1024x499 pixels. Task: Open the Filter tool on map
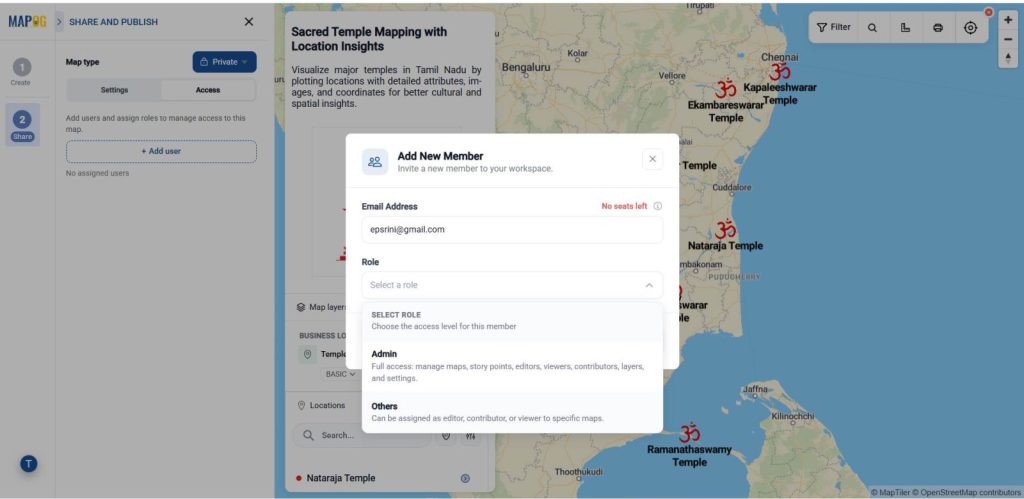tap(834, 27)
